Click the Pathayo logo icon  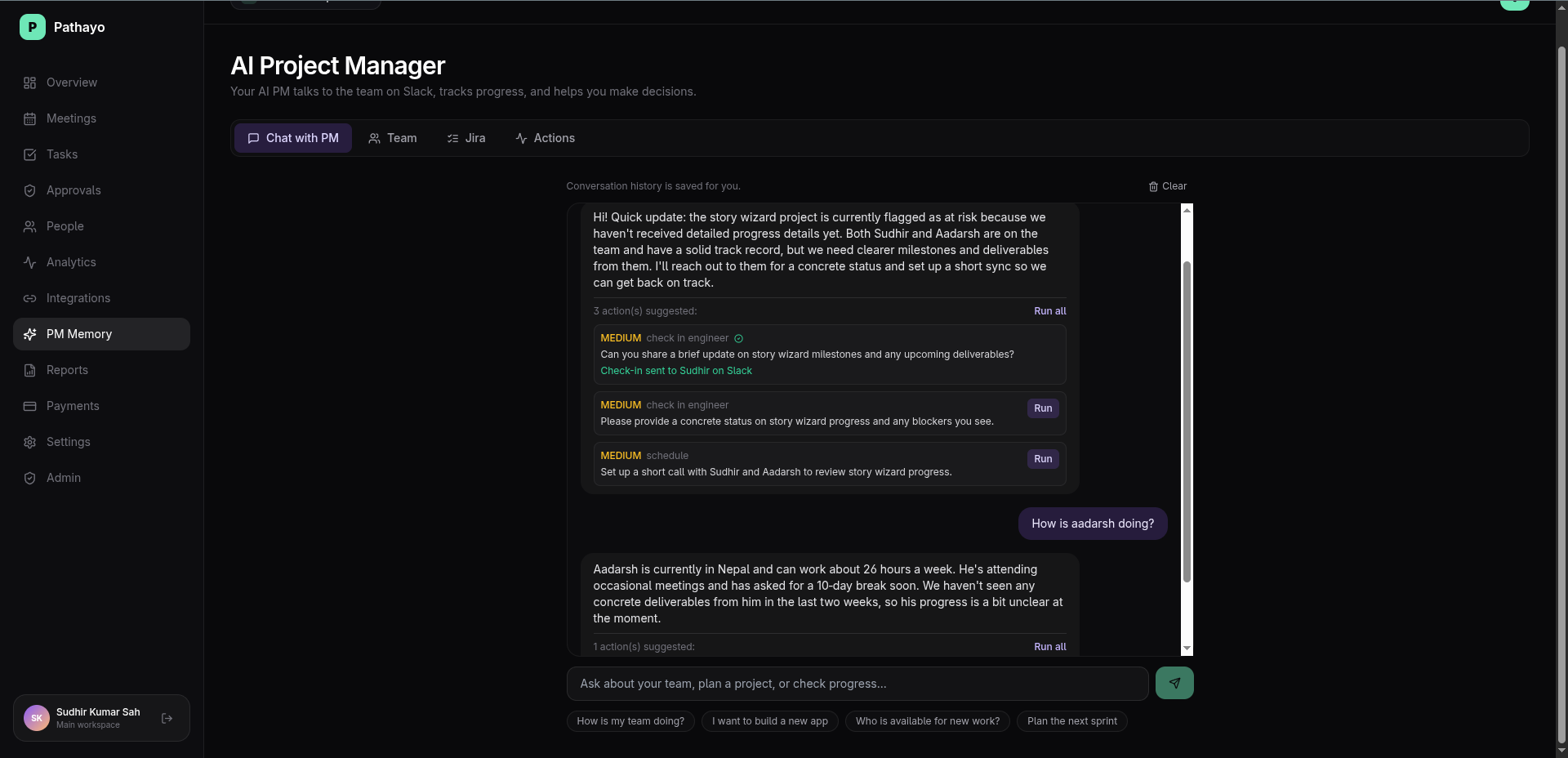point(33,27)
